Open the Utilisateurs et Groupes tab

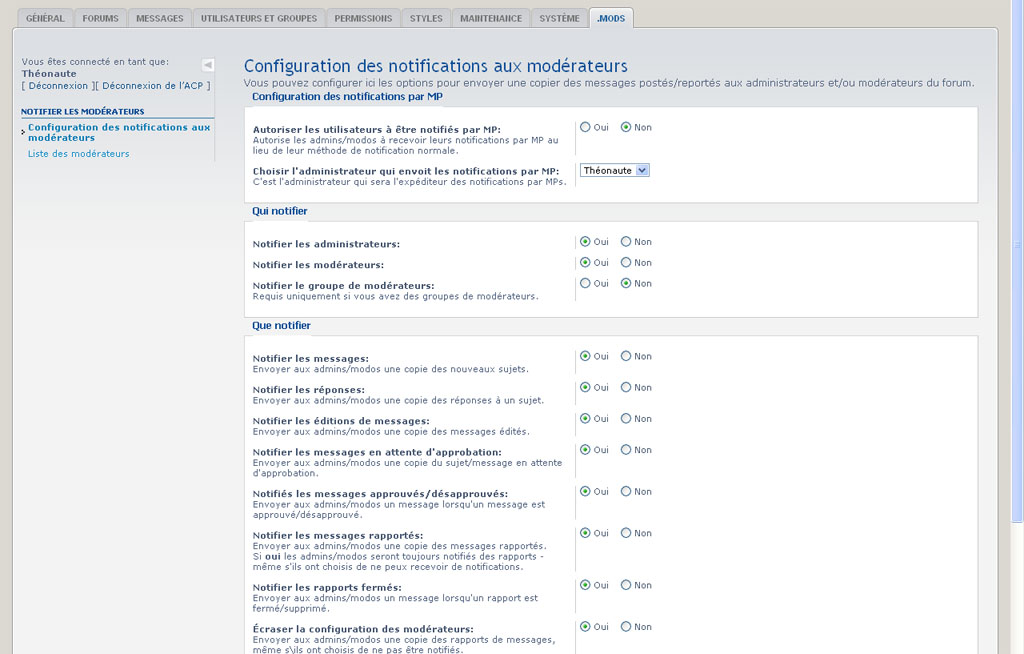tap(259, 18)
